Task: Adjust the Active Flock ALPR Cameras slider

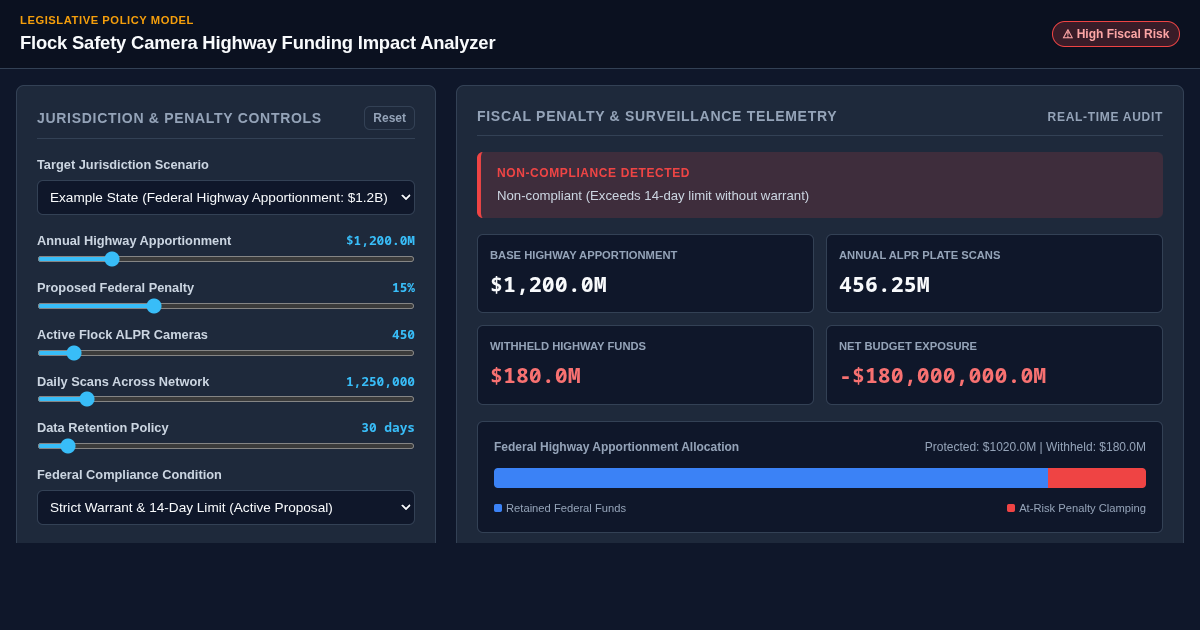Action: coord(226,353)
